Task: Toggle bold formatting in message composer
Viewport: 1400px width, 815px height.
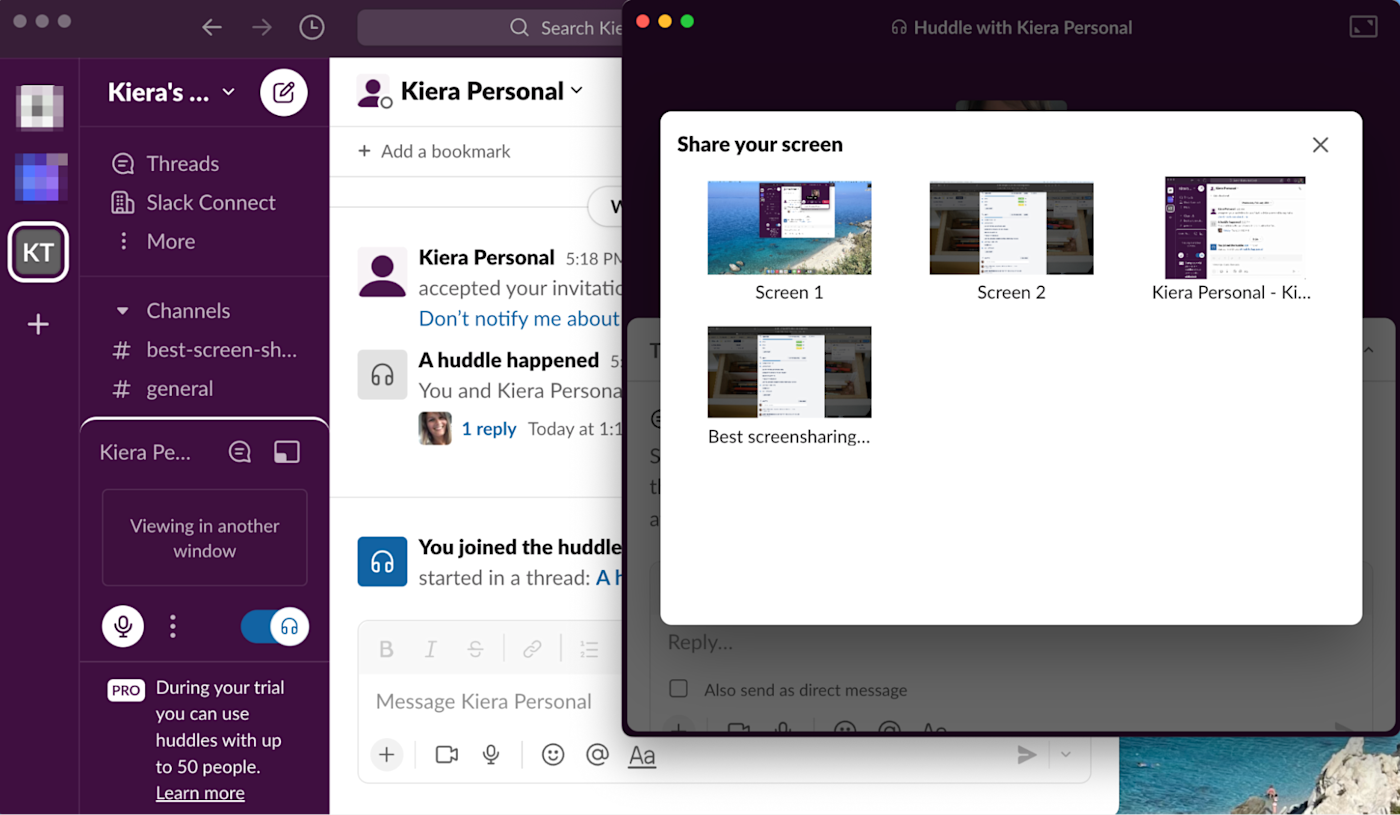Action: point(386,649)
